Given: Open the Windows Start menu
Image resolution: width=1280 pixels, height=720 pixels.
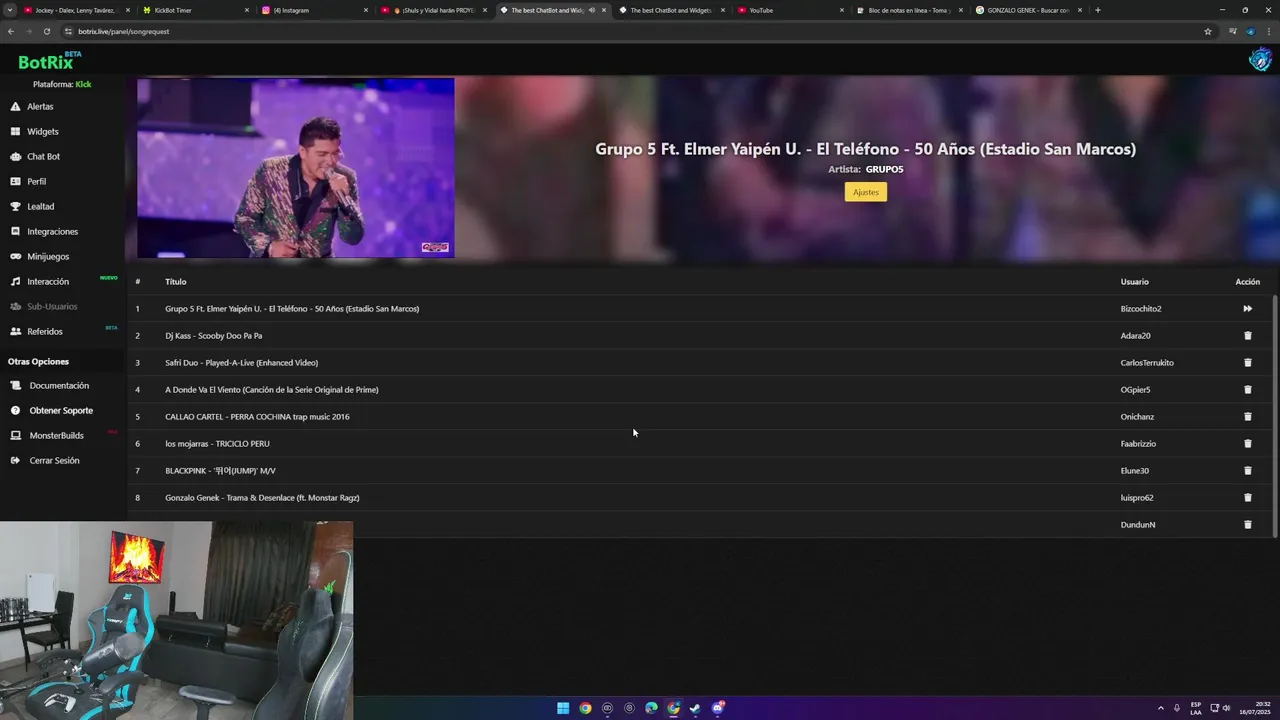Looking at the screenshot, I should point(563,708).
